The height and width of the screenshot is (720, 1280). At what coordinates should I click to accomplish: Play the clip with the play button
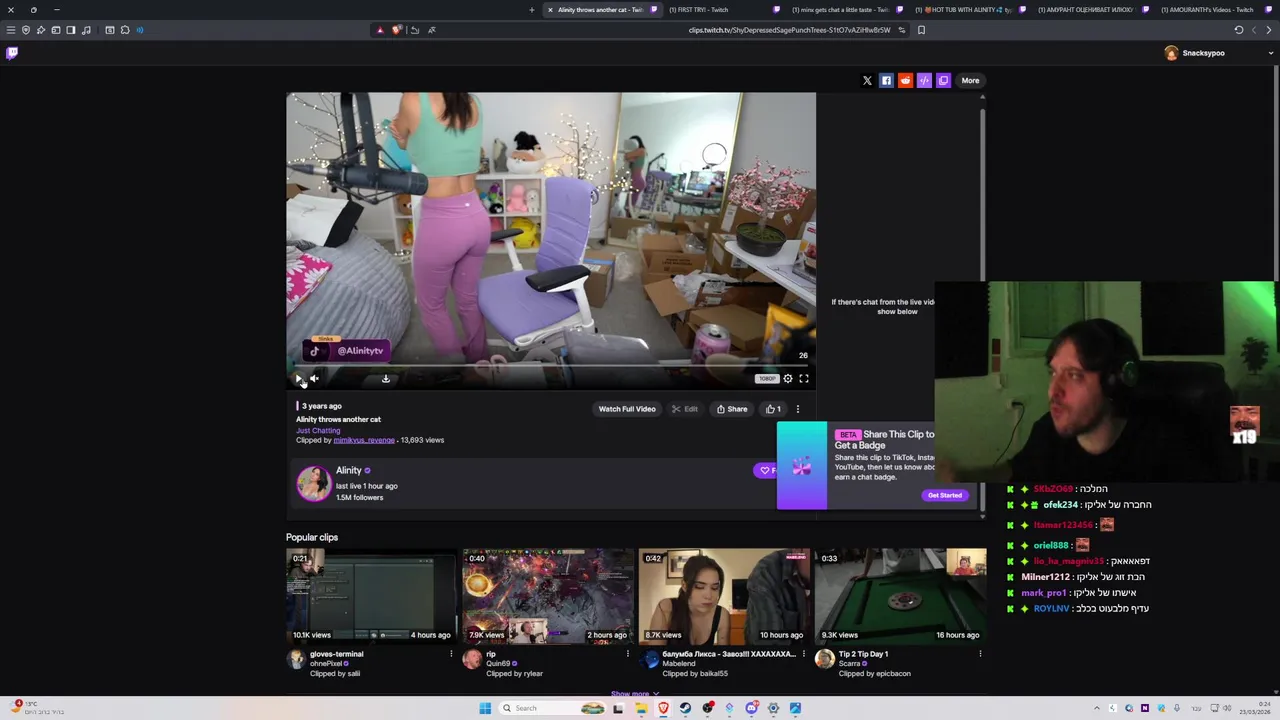[x=298, y=378]
